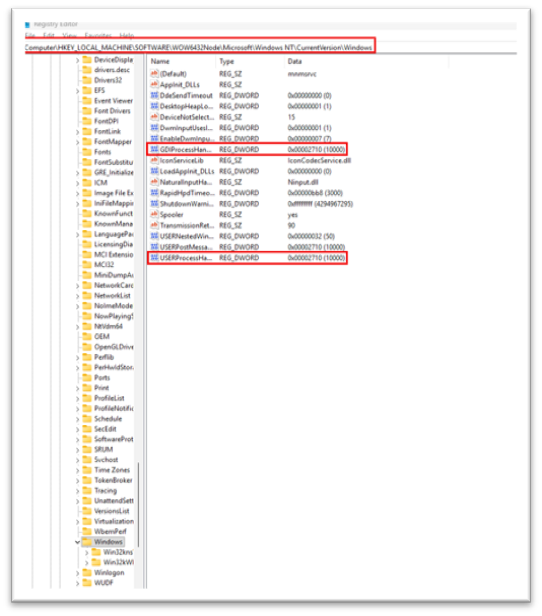Select the EnableDwmInpu... value name
The image size is (542, 616).
(187, 139)
